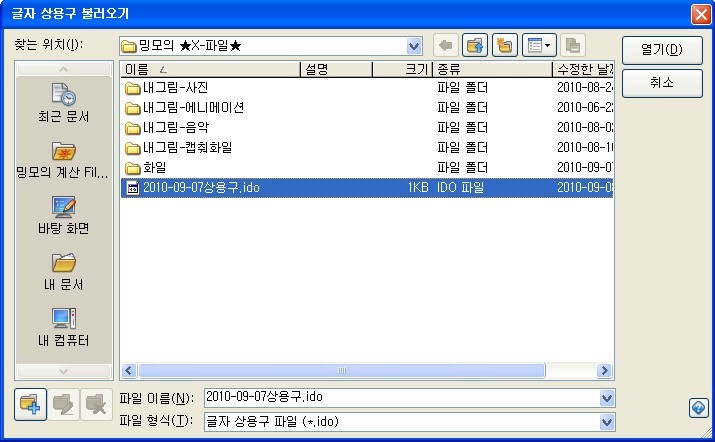Click the grayed delete-favorite icon
Viewport: 715px width, 442px height.
(96, 404)
